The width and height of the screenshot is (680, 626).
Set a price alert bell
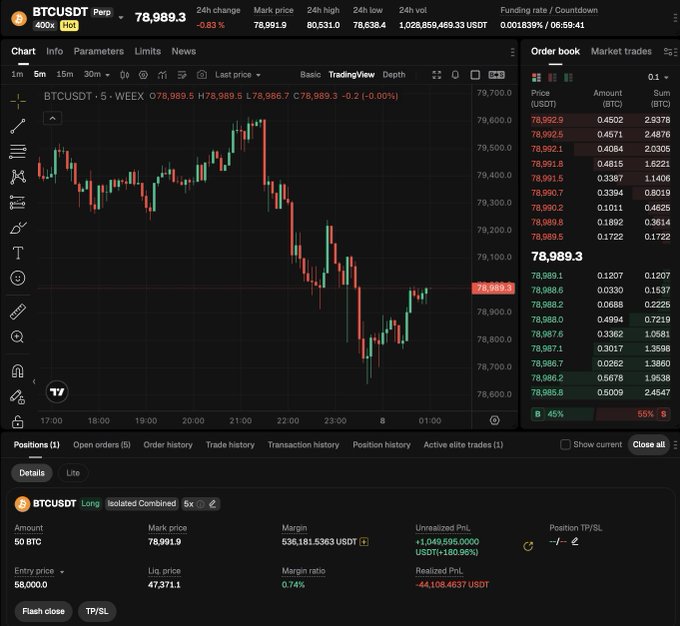point(455,75)
